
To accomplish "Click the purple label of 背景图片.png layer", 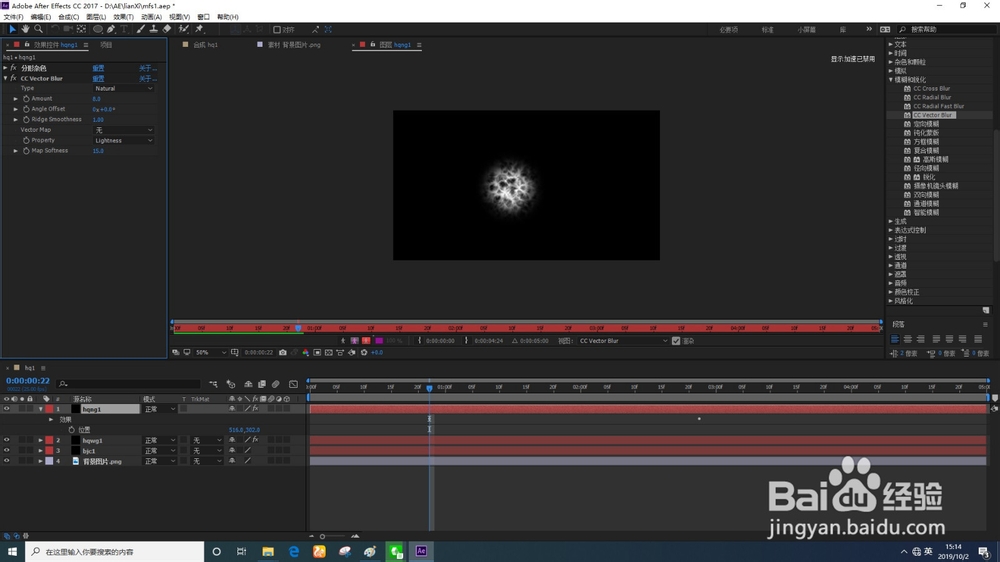I will tap(49, 461).
